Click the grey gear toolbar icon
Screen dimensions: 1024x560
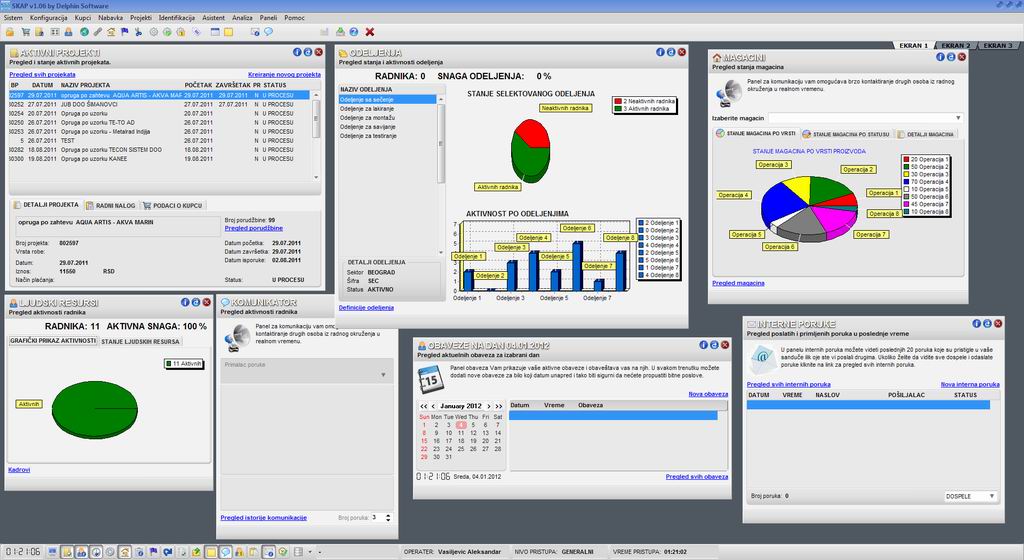pyautogui.click(x=153, y=31)
